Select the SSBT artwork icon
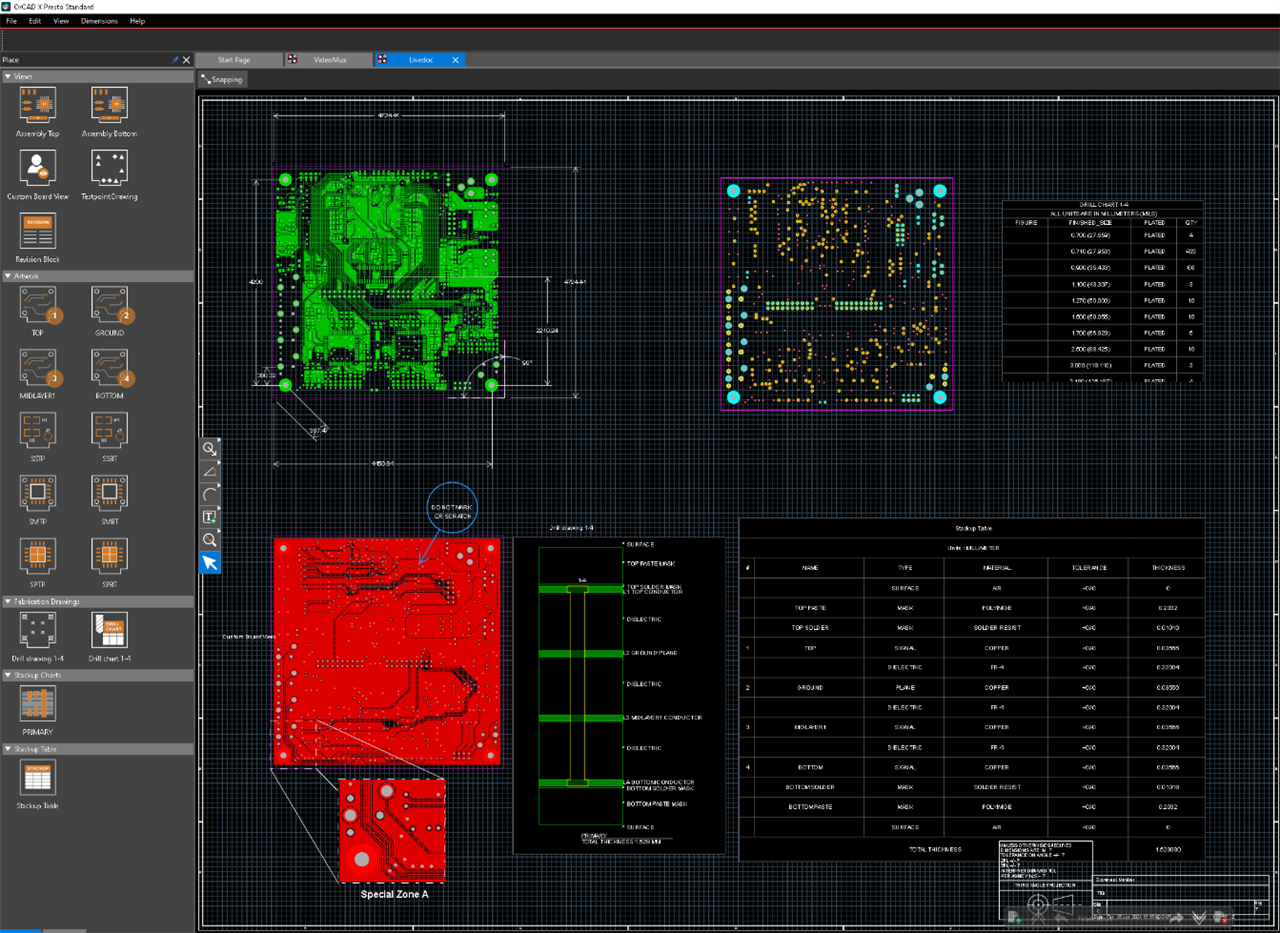Image resolution: width=1280 pixels, height=933 pixels. point(109,430)
